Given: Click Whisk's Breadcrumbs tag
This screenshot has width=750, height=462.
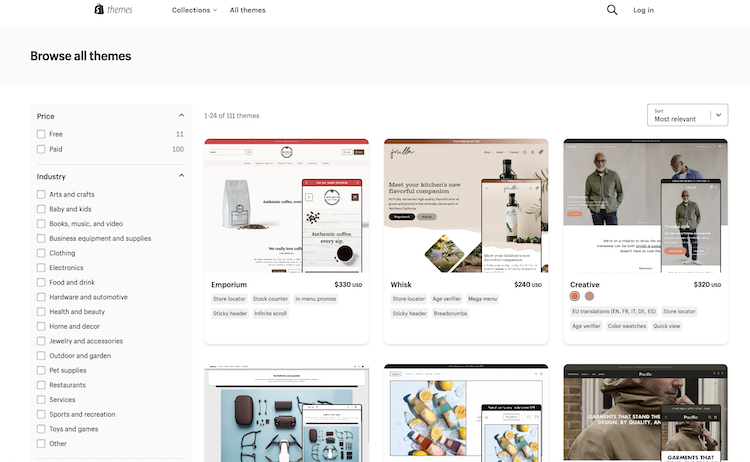Looking at the screenshot, I should pos(450,314).
